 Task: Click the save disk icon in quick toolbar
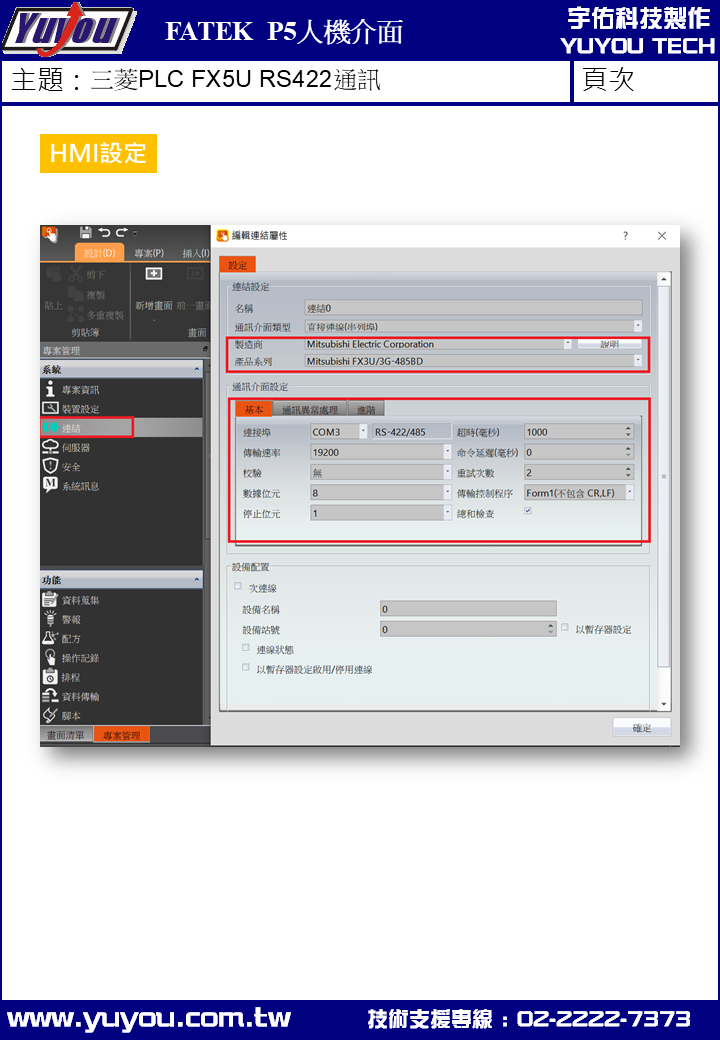pos(86,233)
